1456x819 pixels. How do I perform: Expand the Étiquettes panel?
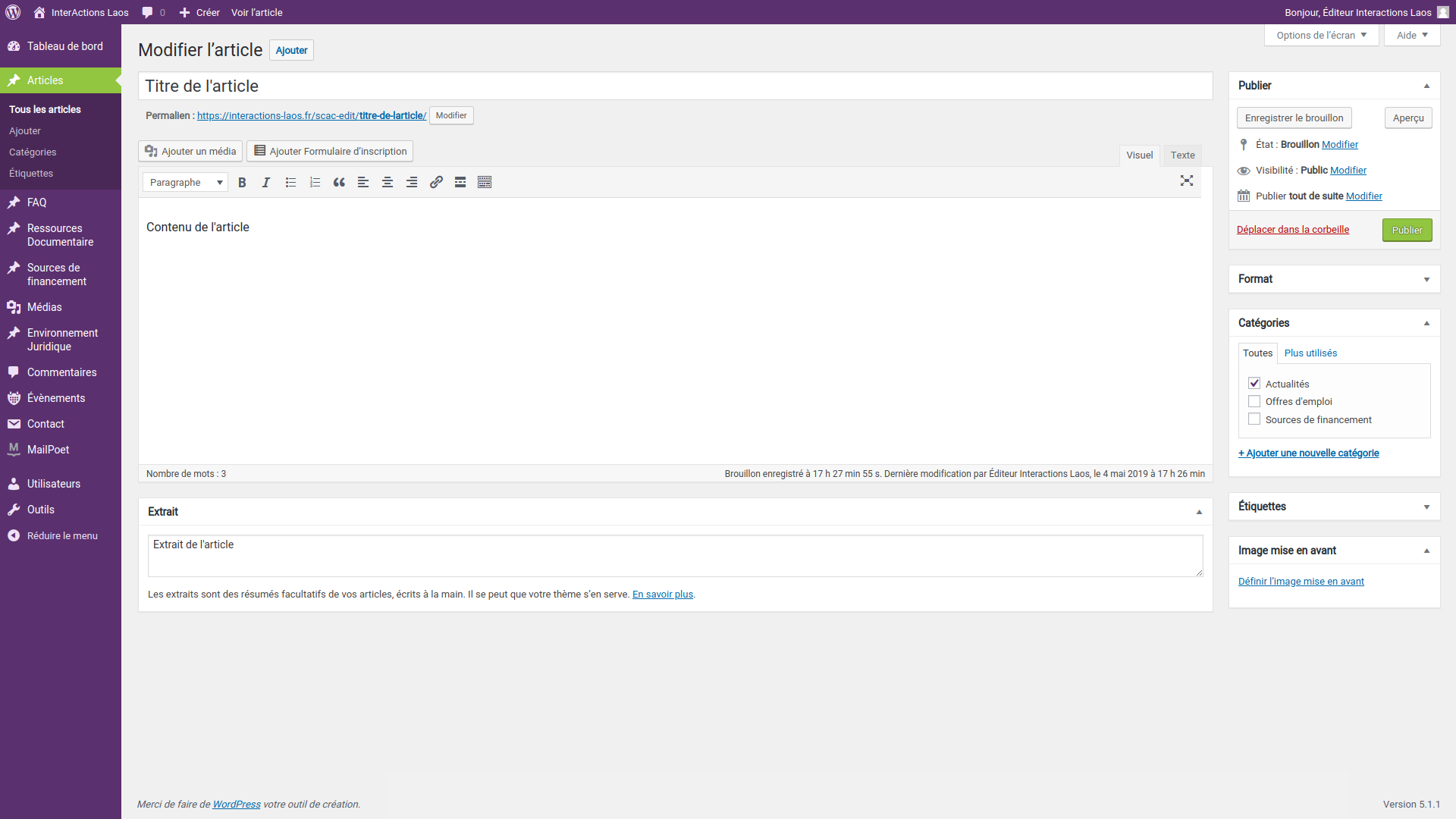coord(1426,507)
